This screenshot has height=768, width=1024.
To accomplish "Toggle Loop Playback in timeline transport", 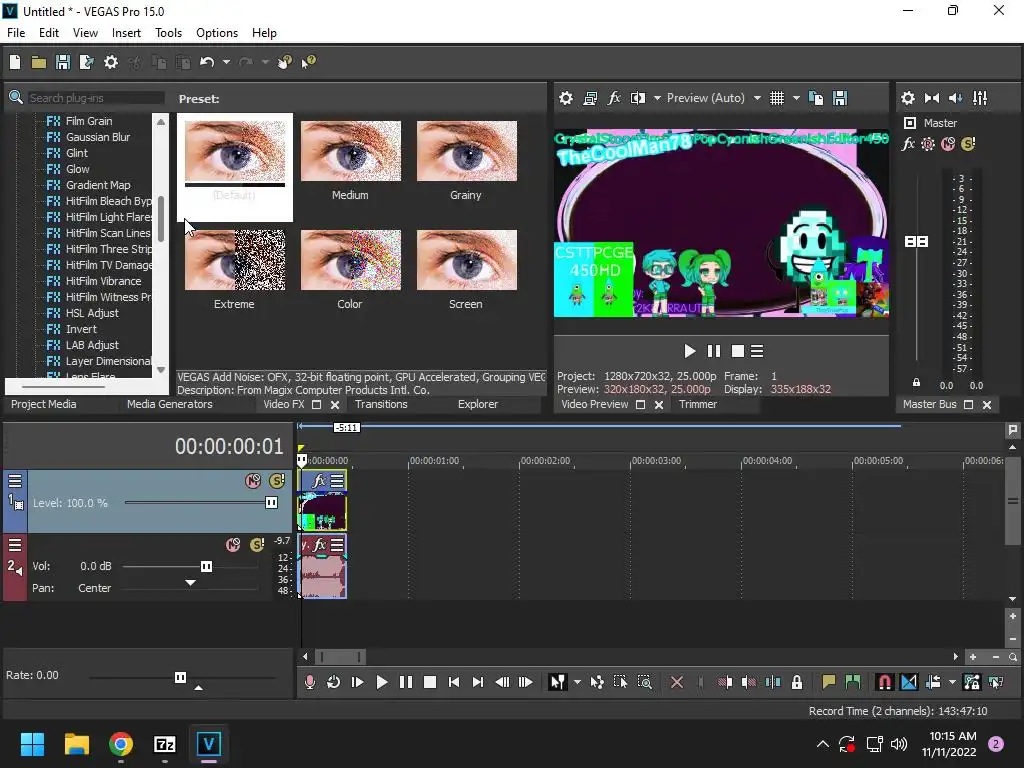I will (333, 682).
